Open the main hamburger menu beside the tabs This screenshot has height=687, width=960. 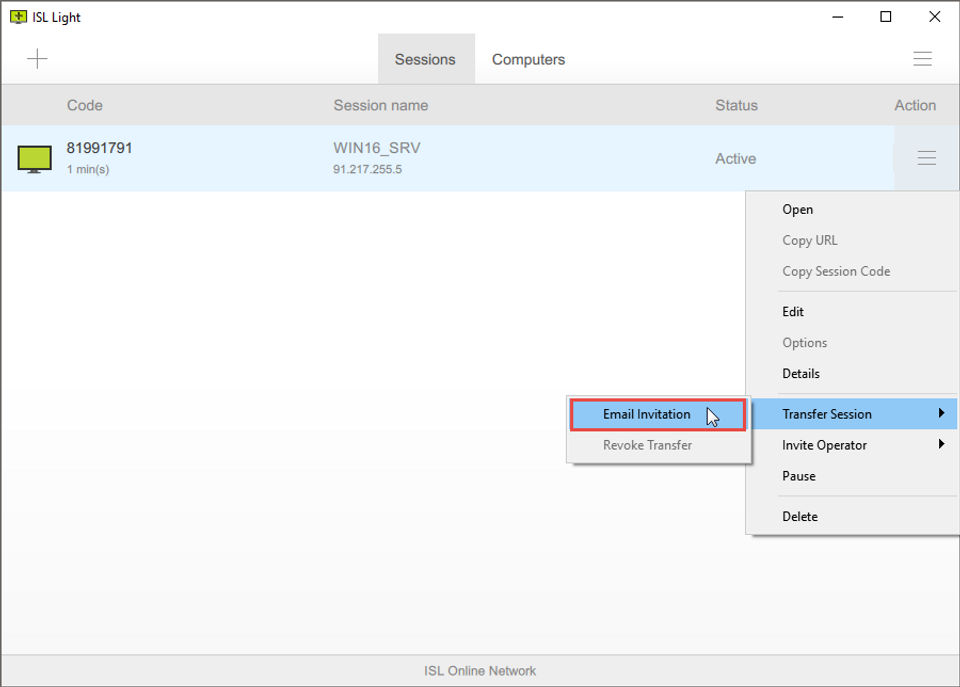(x=922, y=59)
